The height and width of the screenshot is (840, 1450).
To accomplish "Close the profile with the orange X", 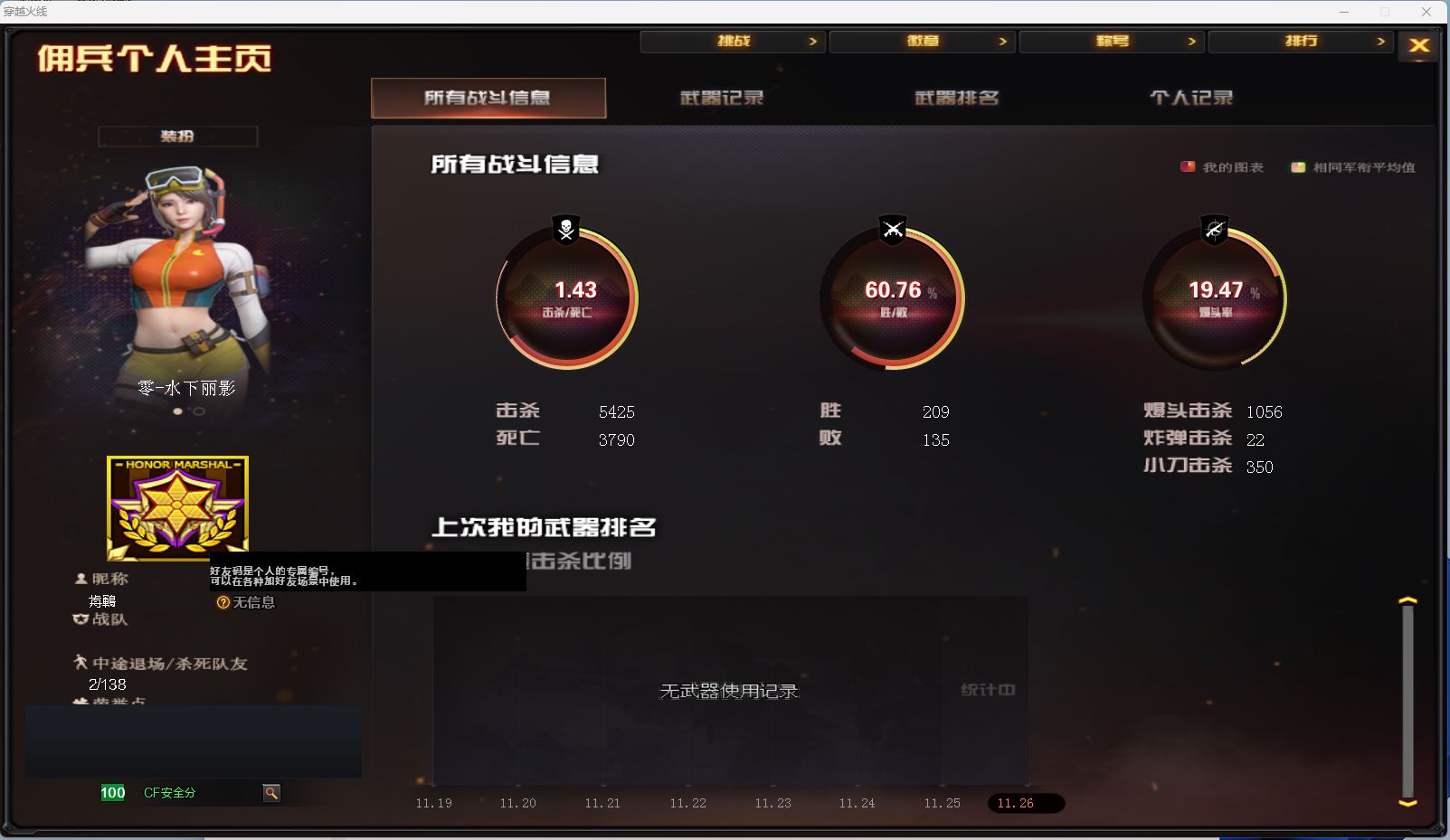I will (x=1419, y=45).
